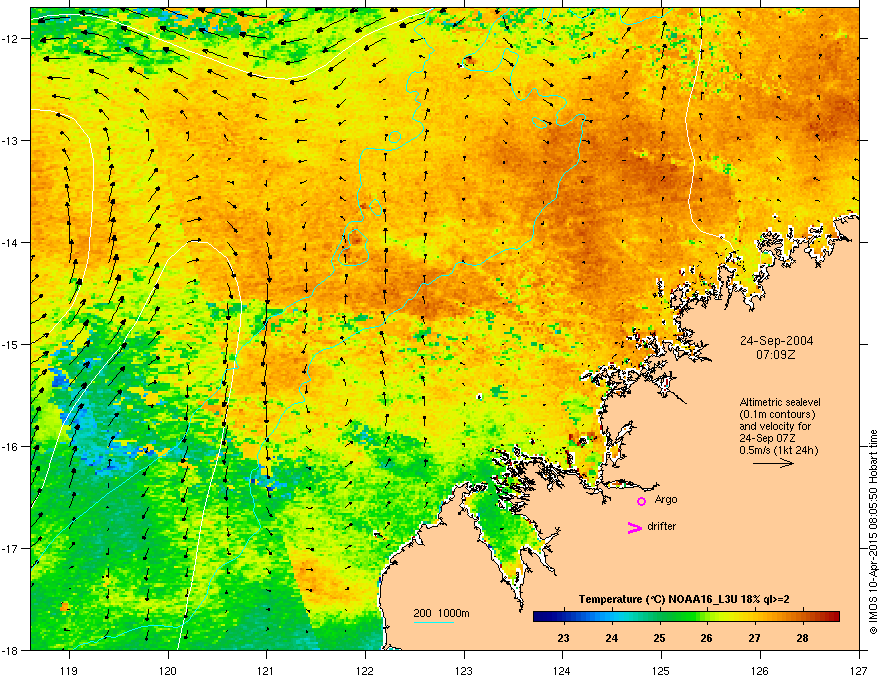880x680 pixels.
Task: Click the longitude axis label 122
Action: coord(365,670)
